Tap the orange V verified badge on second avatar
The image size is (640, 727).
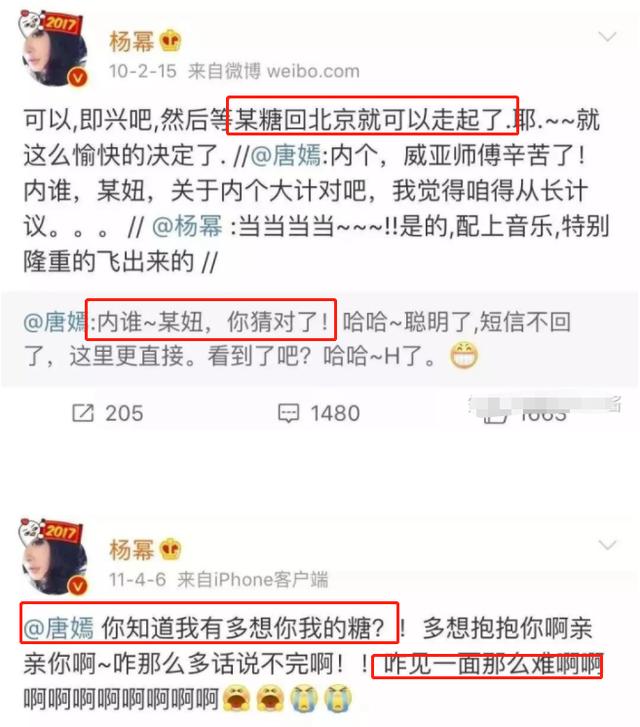tap(78, 586)
